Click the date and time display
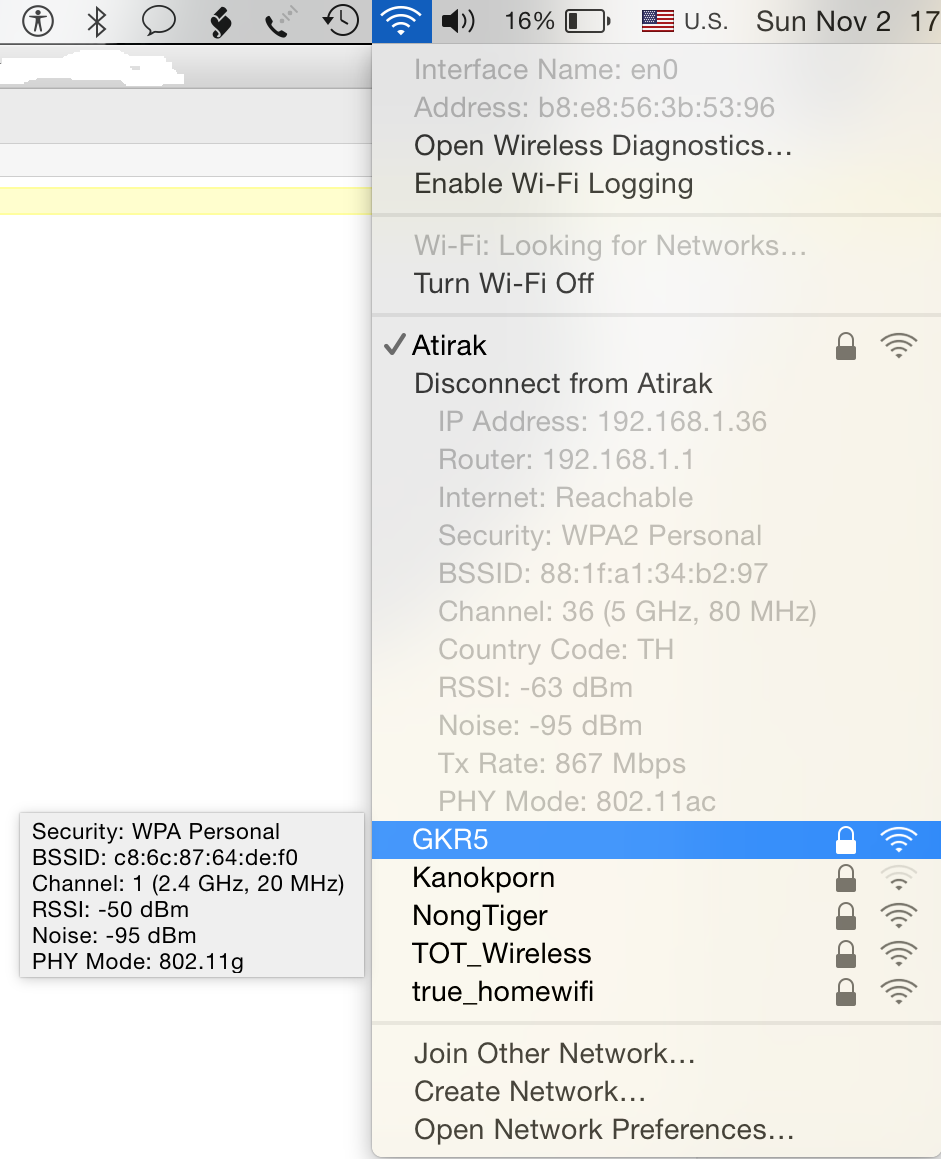Viewport: 941px width, 1159px height. tap(847, 21)
